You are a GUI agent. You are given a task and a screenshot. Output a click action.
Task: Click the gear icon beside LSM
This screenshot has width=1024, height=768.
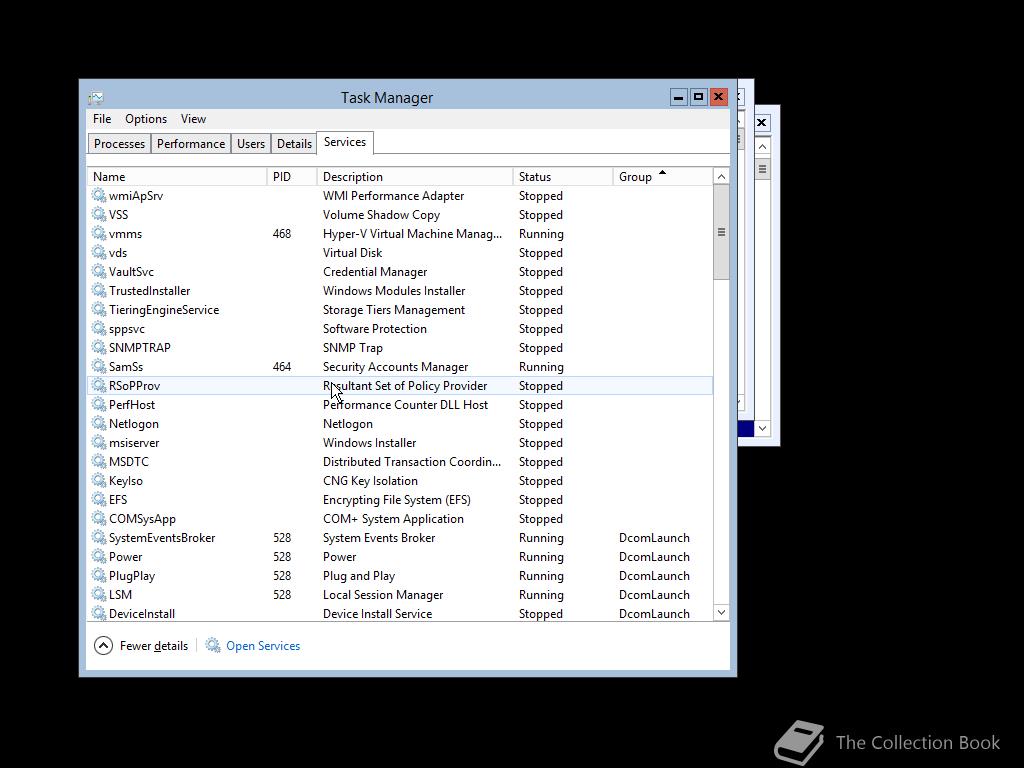(99, 594)
